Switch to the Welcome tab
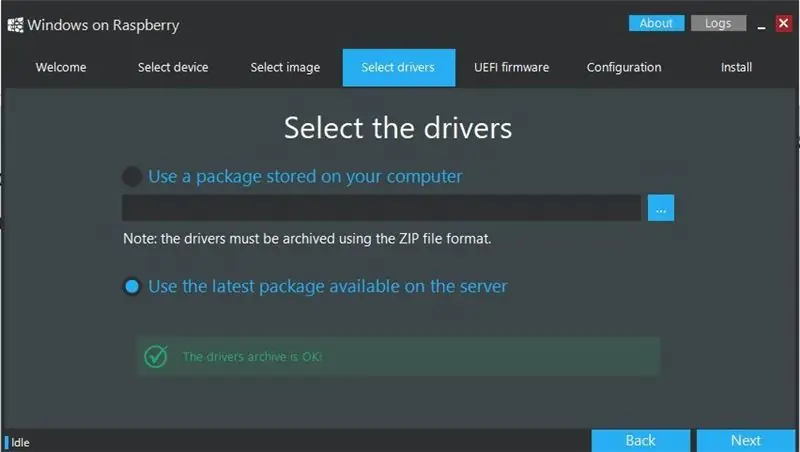The height and width of the screenshot is (452, 800). (61, 67)
